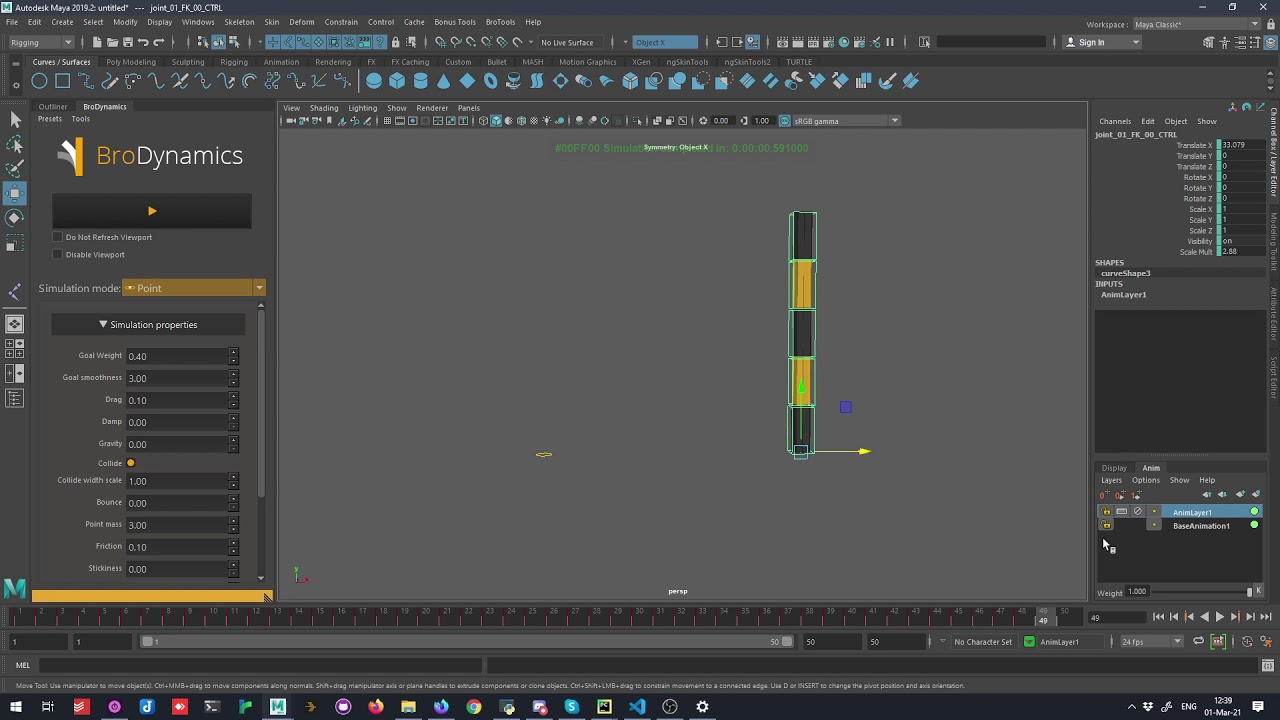Create a NURBS square from shelf
The width and height of the screenshot is (1280, 720).
pos(62,81)
